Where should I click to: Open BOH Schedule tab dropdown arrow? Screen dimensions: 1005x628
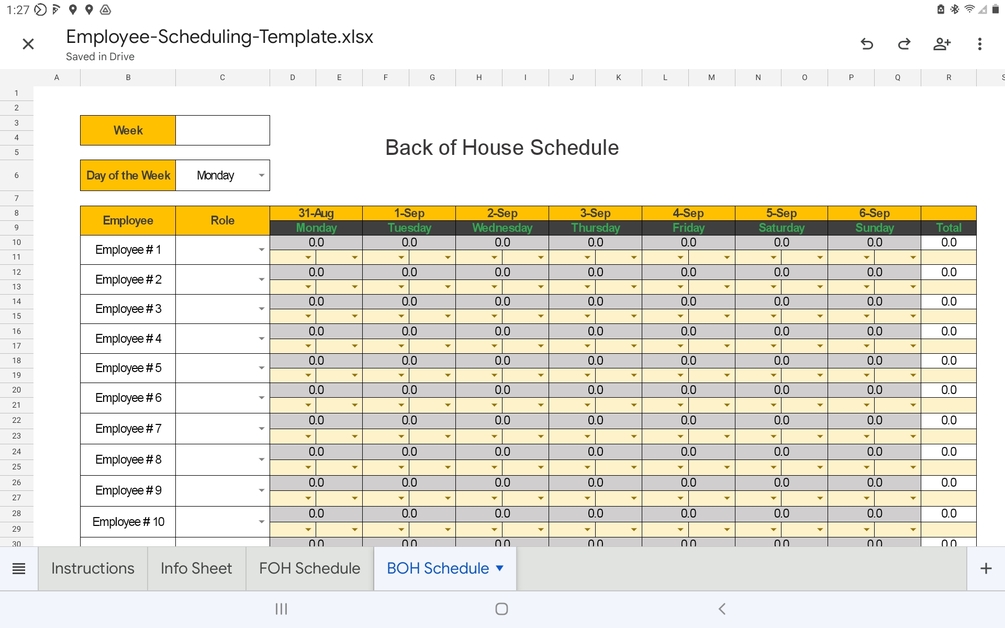tap(500, 568)
